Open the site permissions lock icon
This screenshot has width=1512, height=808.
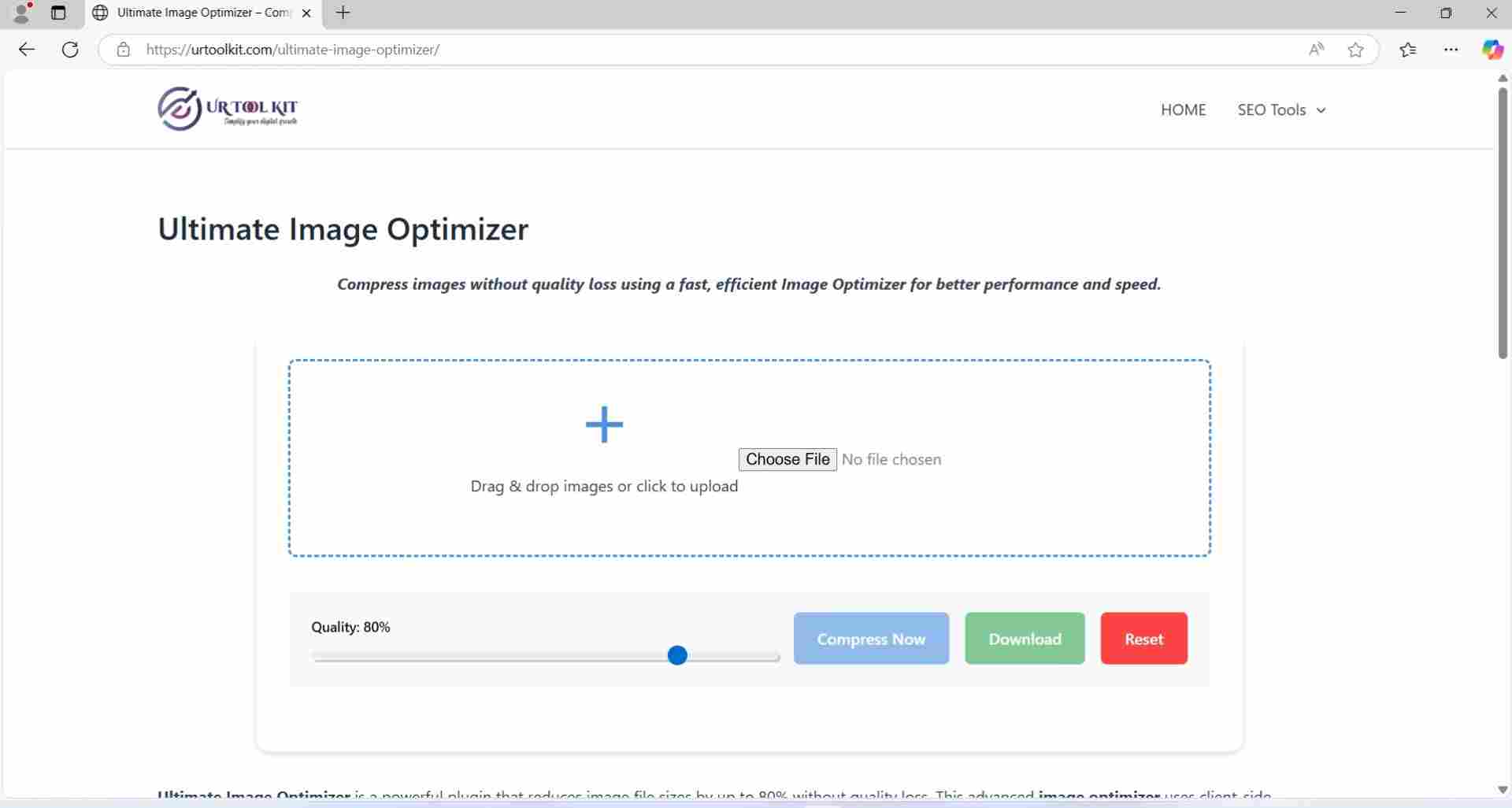coord(123,49)
